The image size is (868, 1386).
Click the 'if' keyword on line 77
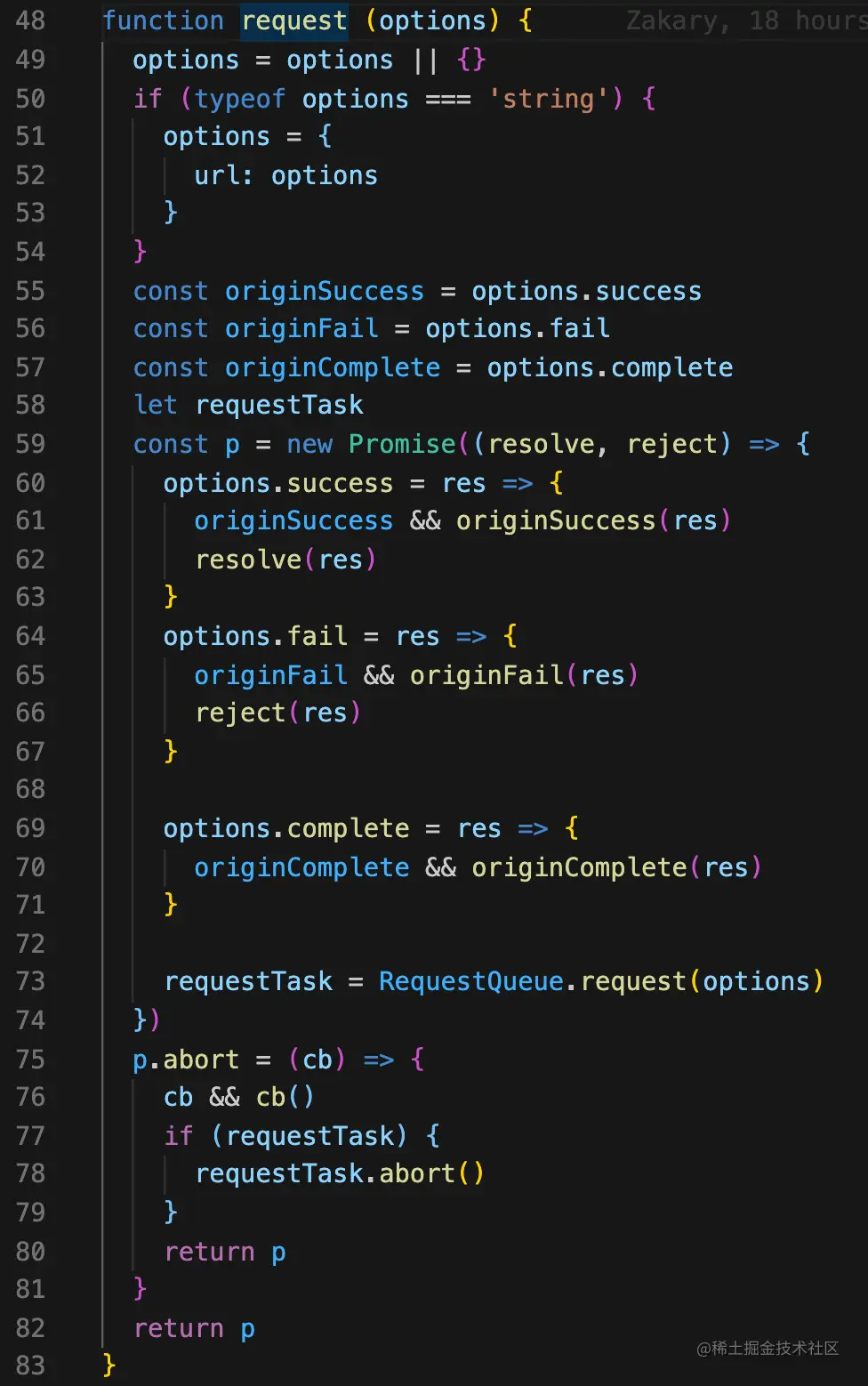[x=179, y=1136]
